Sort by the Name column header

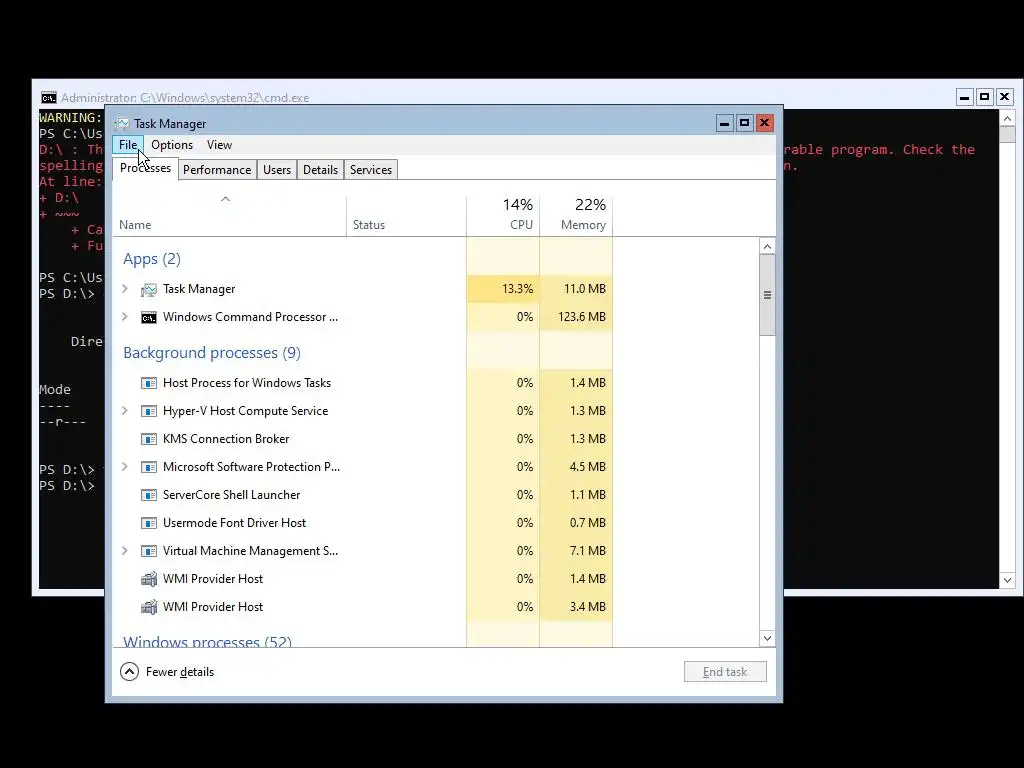(x=229, y=216)
